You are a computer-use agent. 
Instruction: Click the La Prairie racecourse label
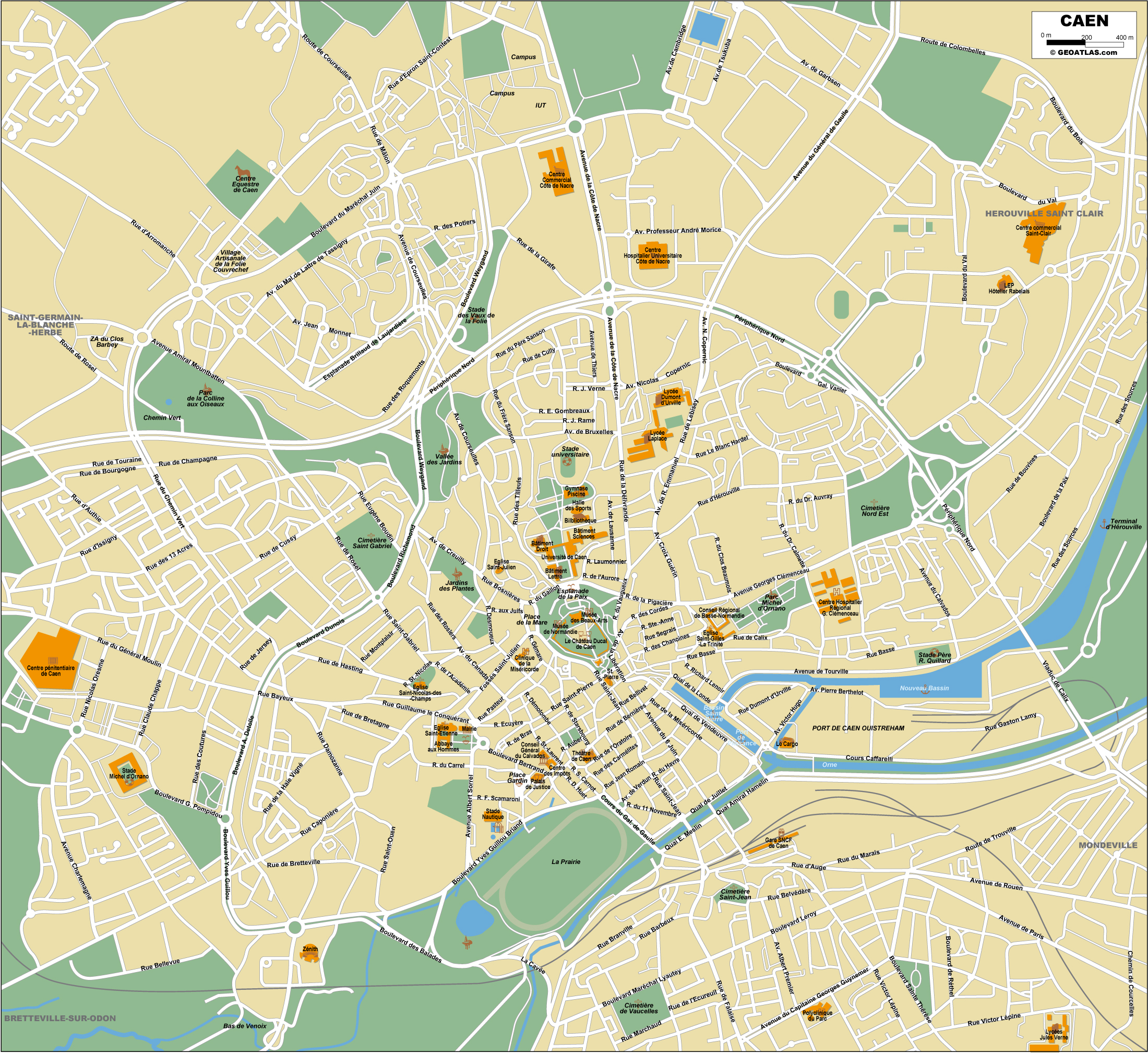pos(566,861)
